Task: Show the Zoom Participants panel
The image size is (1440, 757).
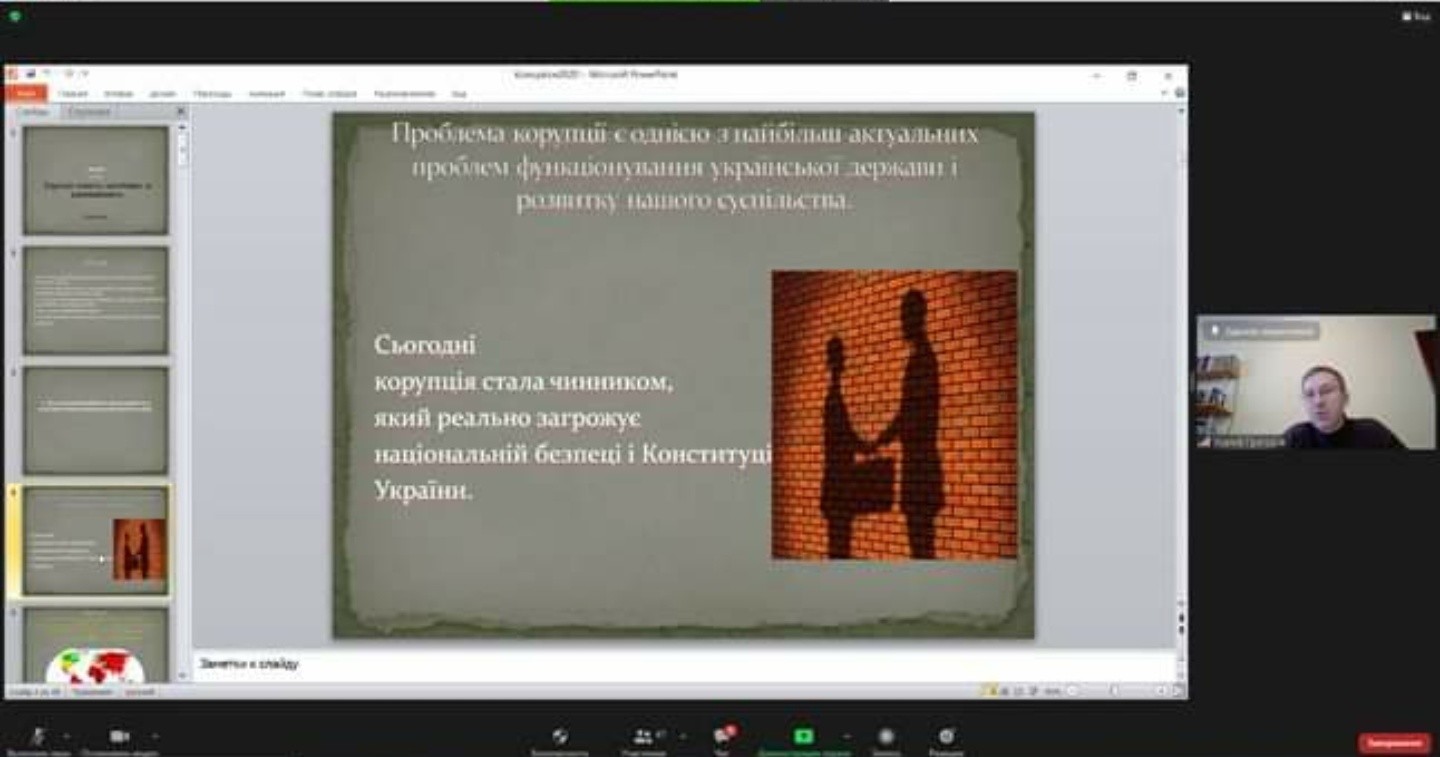Action: coord(643,739)
